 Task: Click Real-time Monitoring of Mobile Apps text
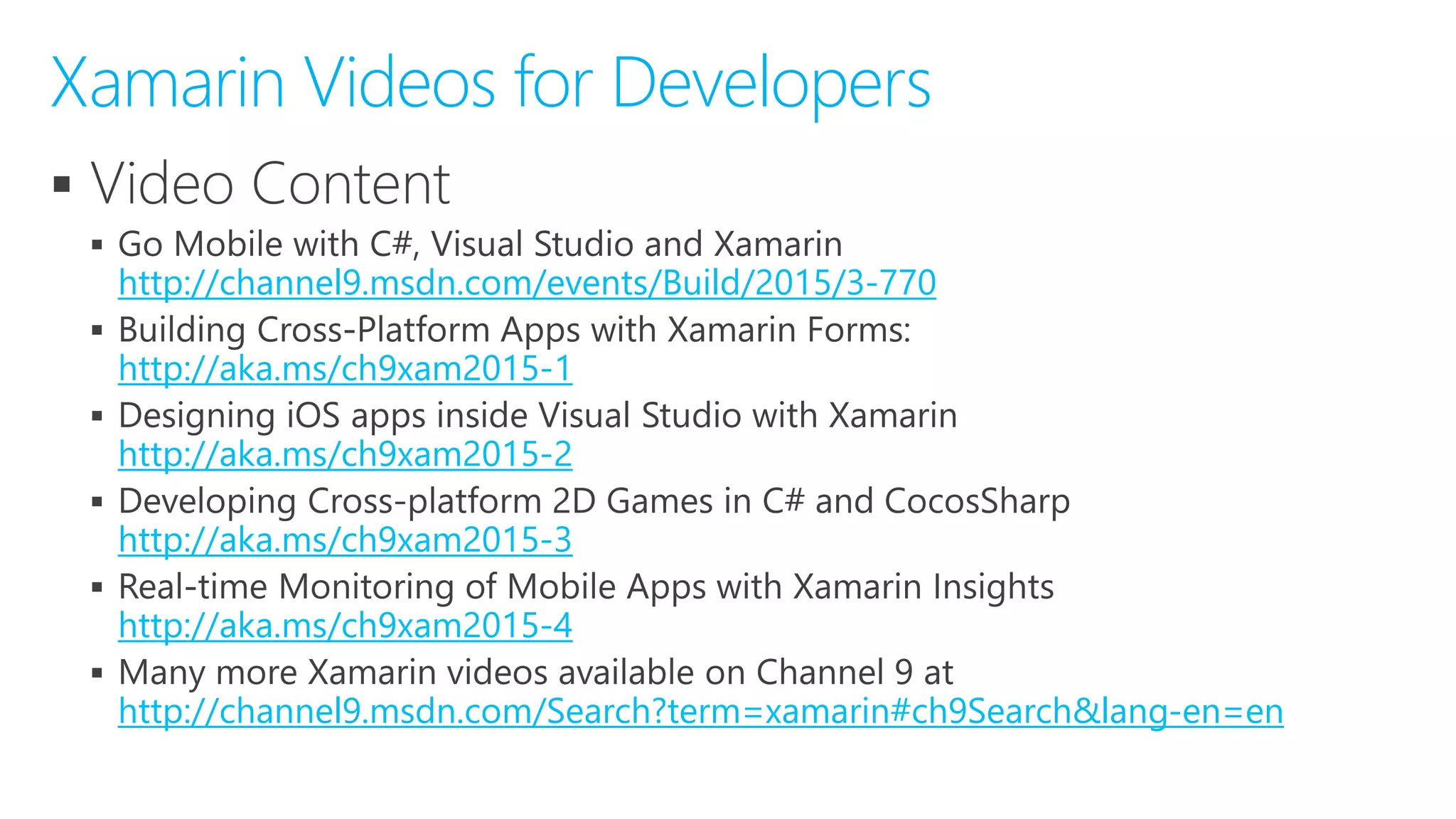point(586,587)
